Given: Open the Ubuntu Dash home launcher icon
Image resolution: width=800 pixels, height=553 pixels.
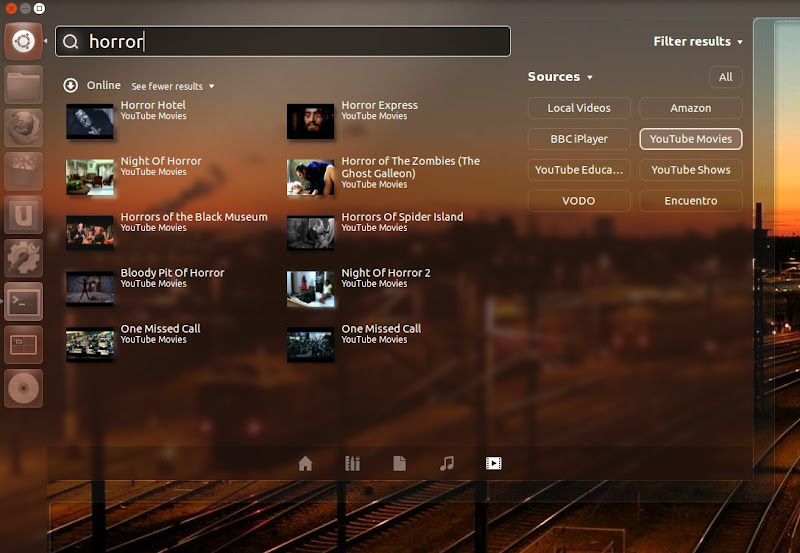Looking at the screenshot, I should pos(23,41).
